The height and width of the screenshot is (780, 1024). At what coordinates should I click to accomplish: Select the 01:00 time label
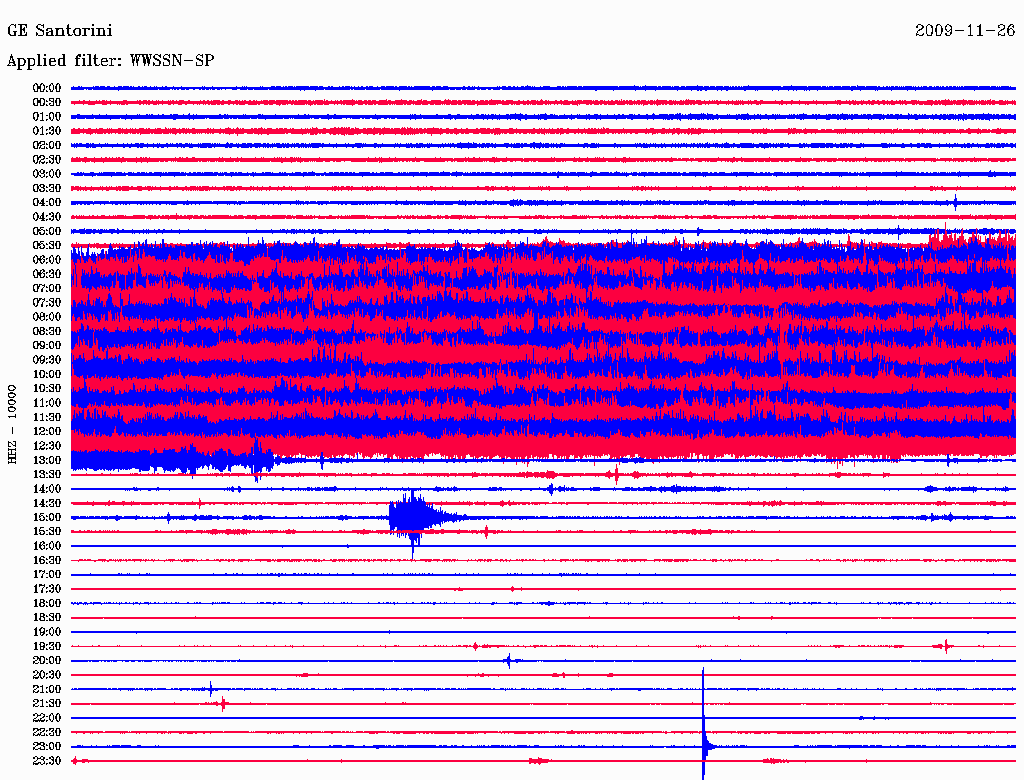(x=47, y=117)
